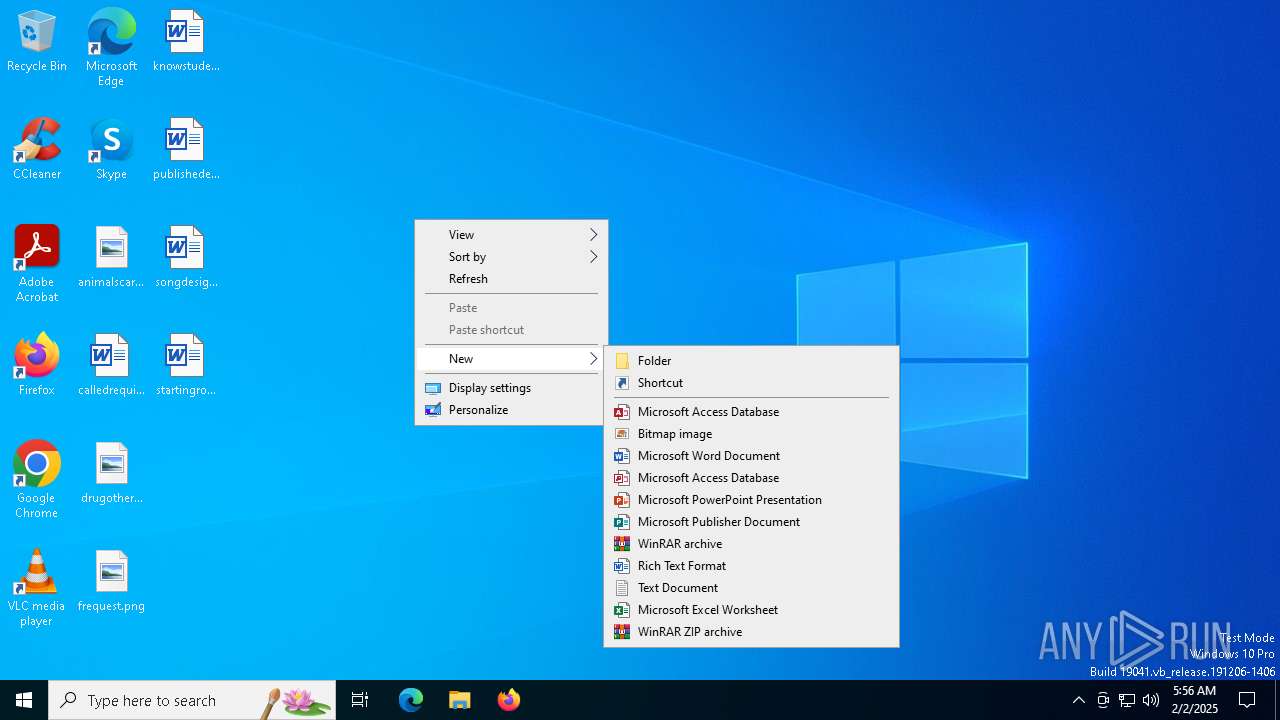
Task: Create a new Rich Text Format file
Action: pos(751,566)
